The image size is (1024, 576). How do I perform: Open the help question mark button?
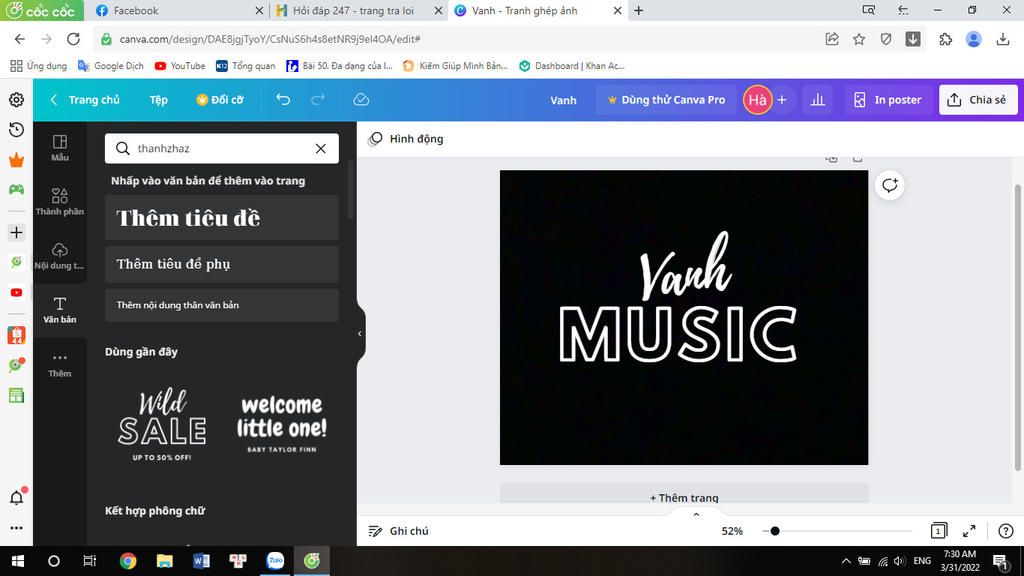[1006, 531]
